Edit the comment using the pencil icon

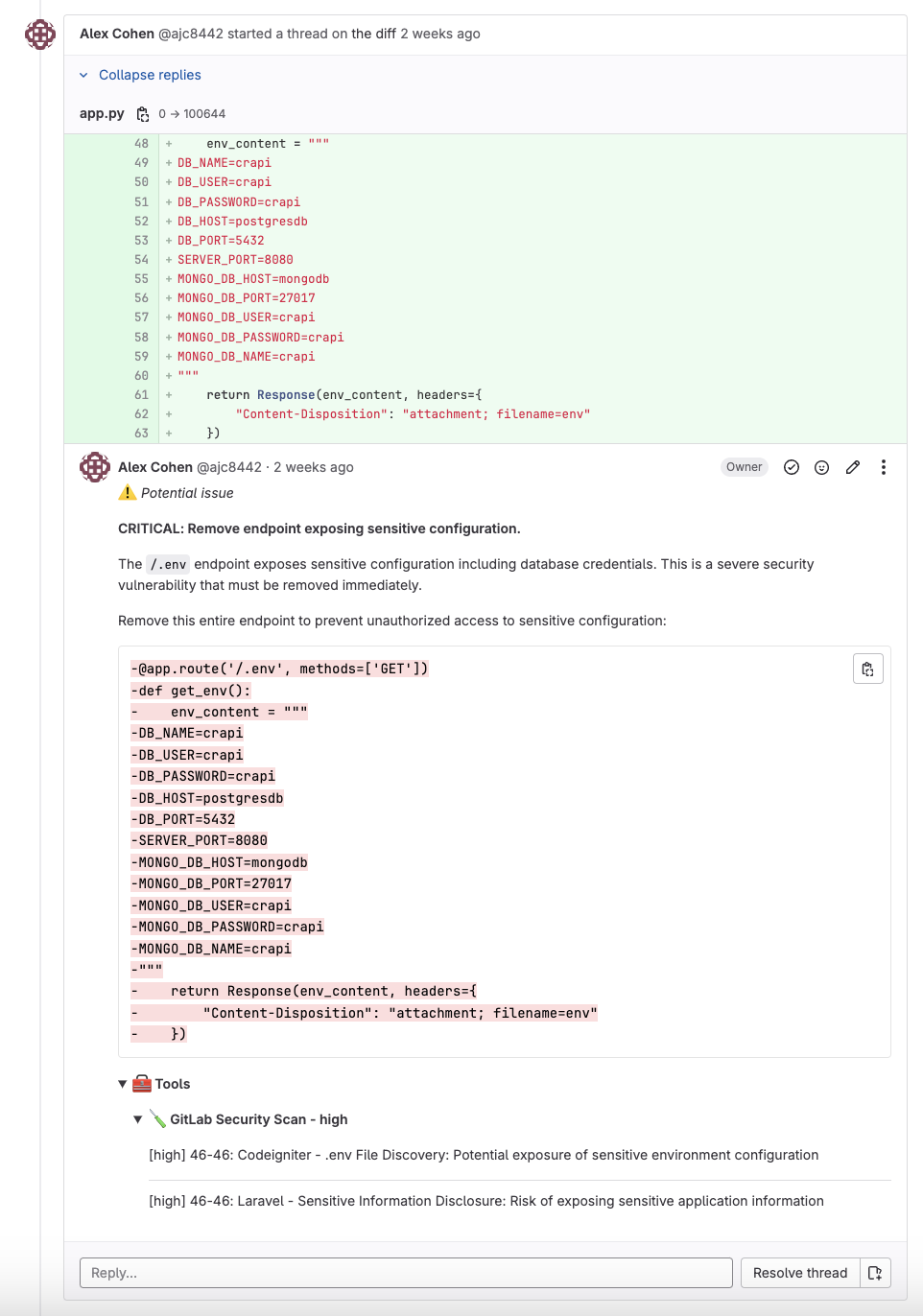coord(853,467)
